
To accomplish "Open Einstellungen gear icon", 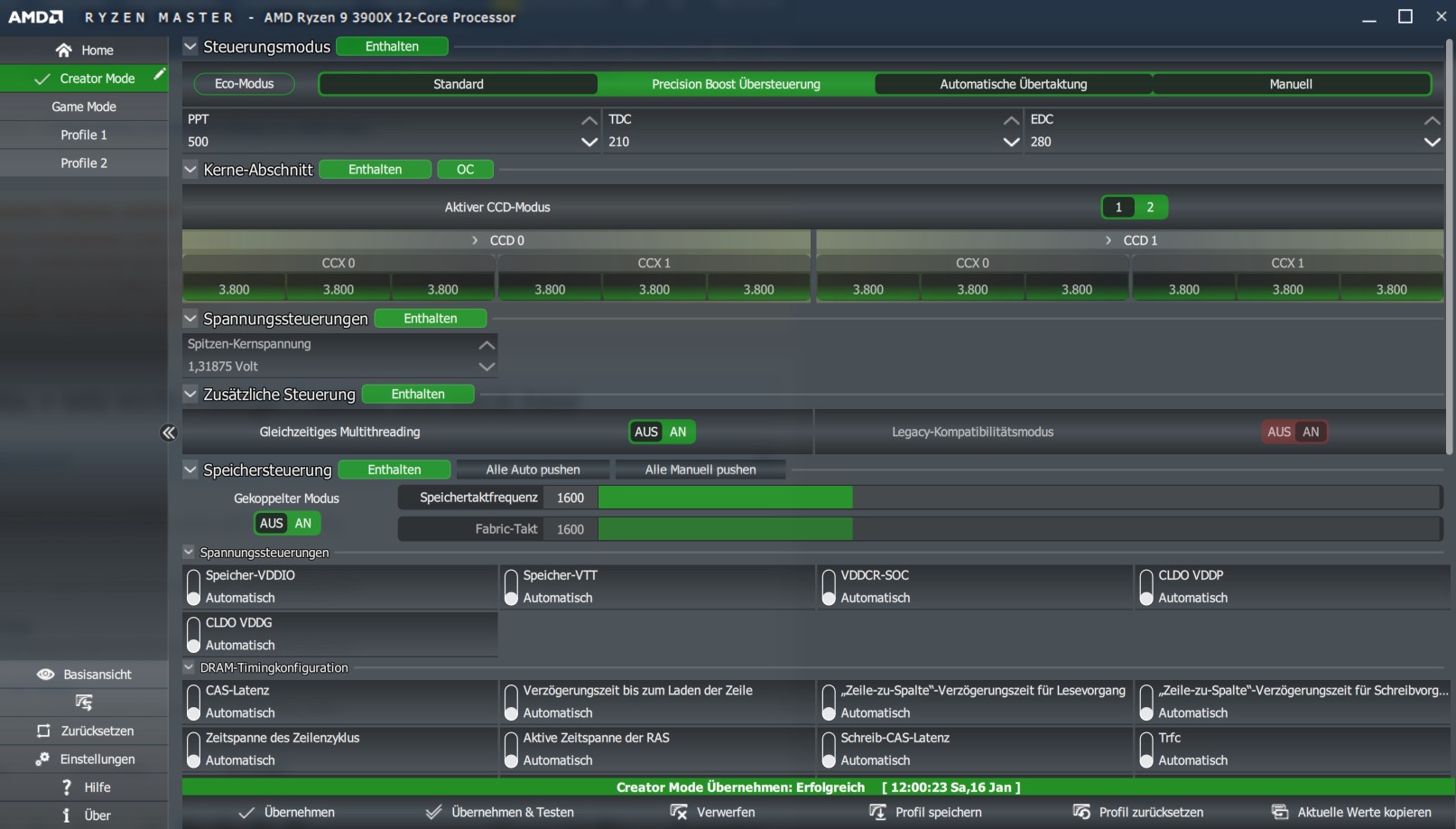I will (42, 759).
